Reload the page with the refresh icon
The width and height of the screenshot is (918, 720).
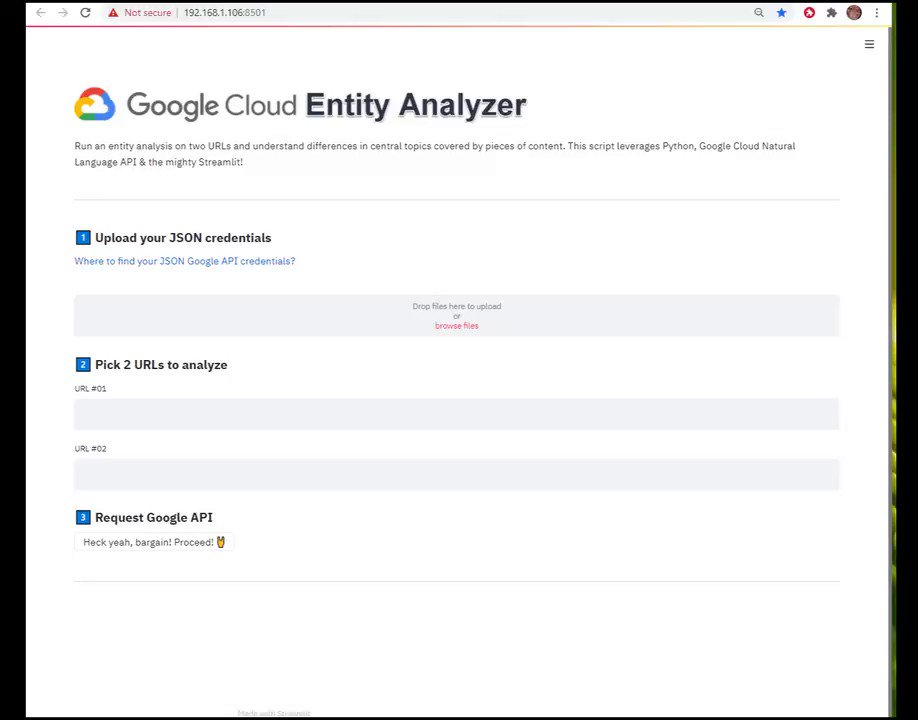point(85,13)
